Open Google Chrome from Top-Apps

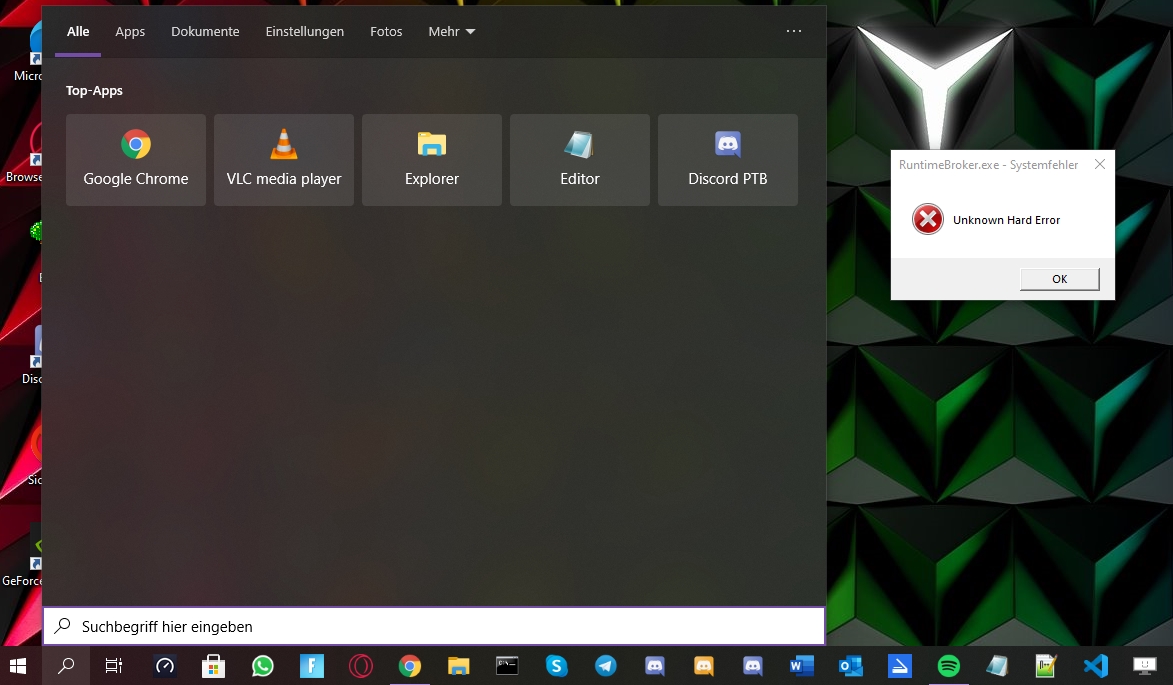135,160
